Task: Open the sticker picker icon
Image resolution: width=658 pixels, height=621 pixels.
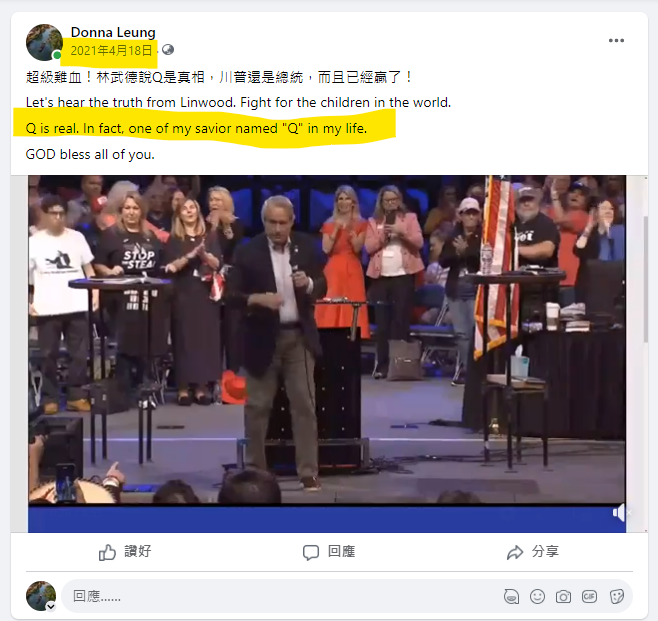Action: (x=616, y=596)
